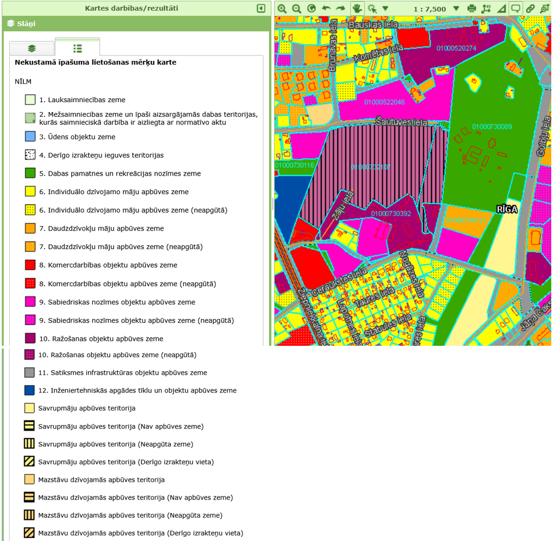Open the selection tool dropdown arrow
The height and width of the screenshot is (541, 554).
[385, 8]
